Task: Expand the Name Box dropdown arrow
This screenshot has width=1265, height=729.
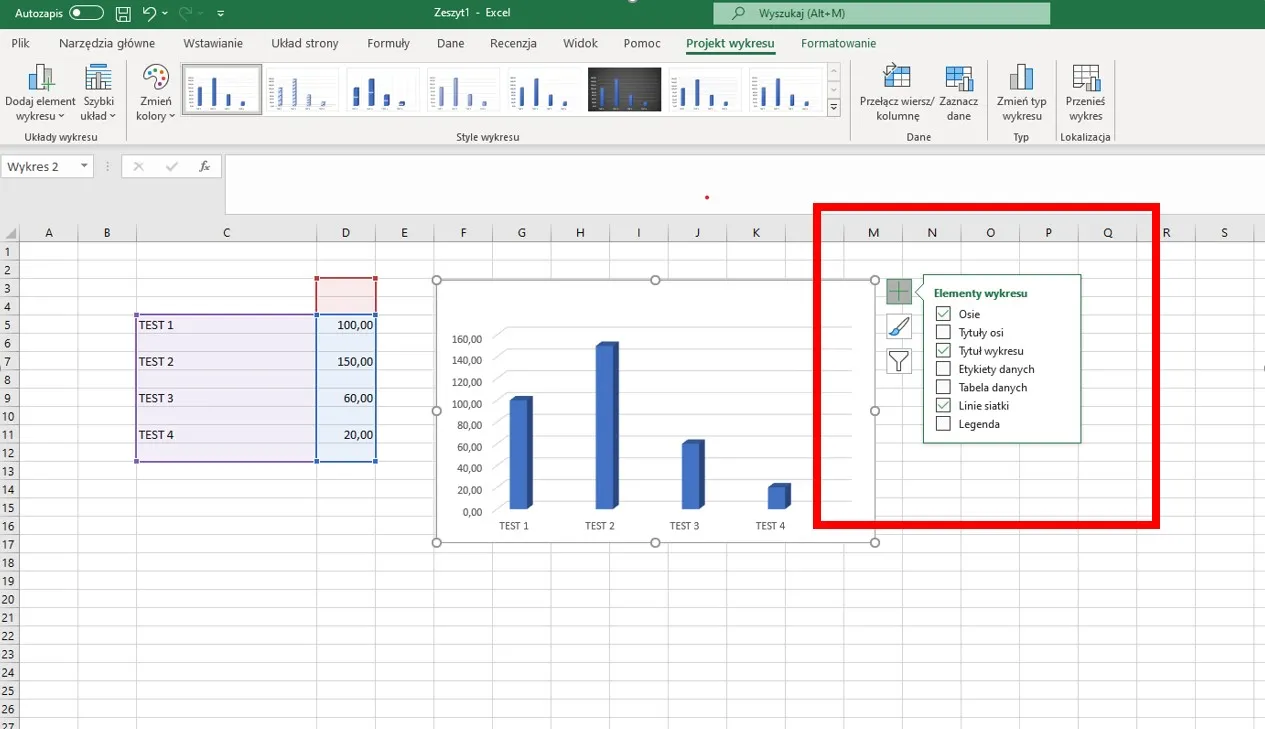Action: (84, 167)
